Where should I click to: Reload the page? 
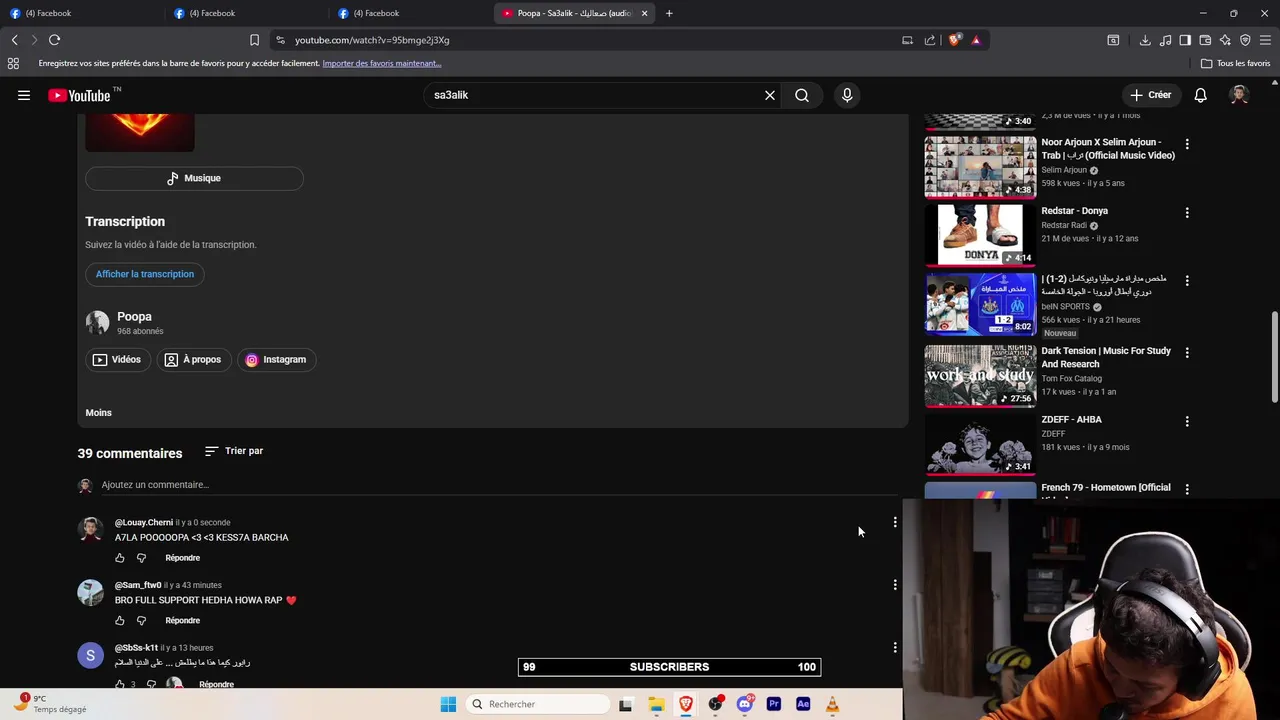click(x=54, y=40)
